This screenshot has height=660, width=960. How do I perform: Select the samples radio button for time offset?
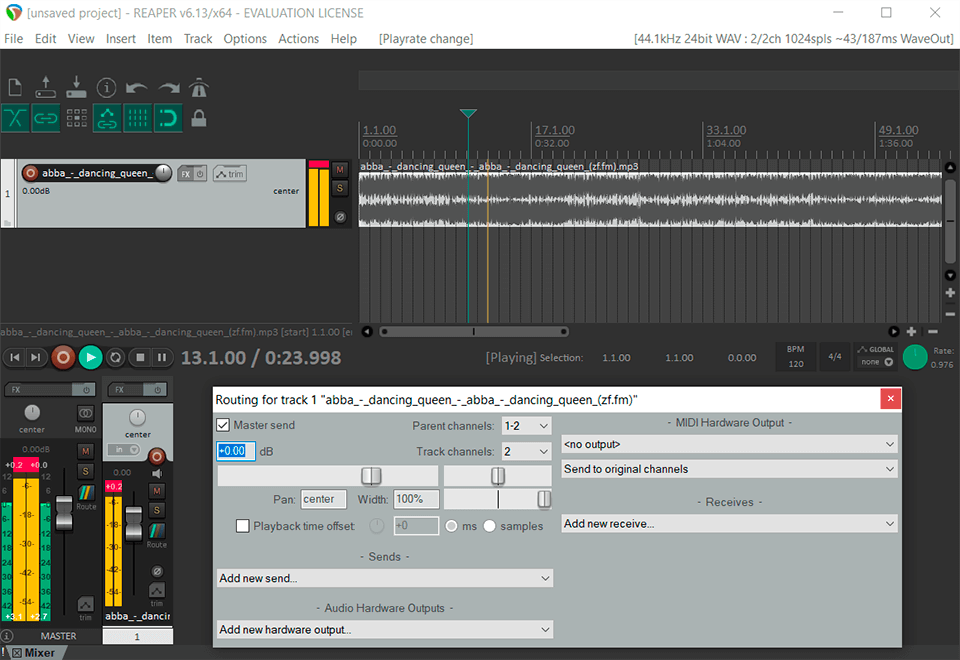(x=489, y=526)
